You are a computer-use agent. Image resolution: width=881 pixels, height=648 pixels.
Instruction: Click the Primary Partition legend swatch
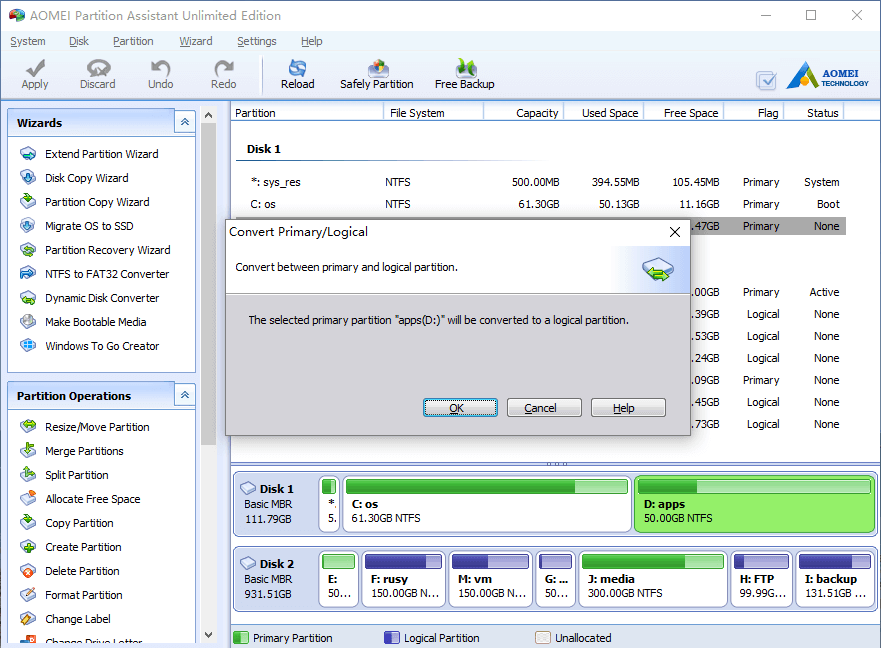tap(241, 638)
